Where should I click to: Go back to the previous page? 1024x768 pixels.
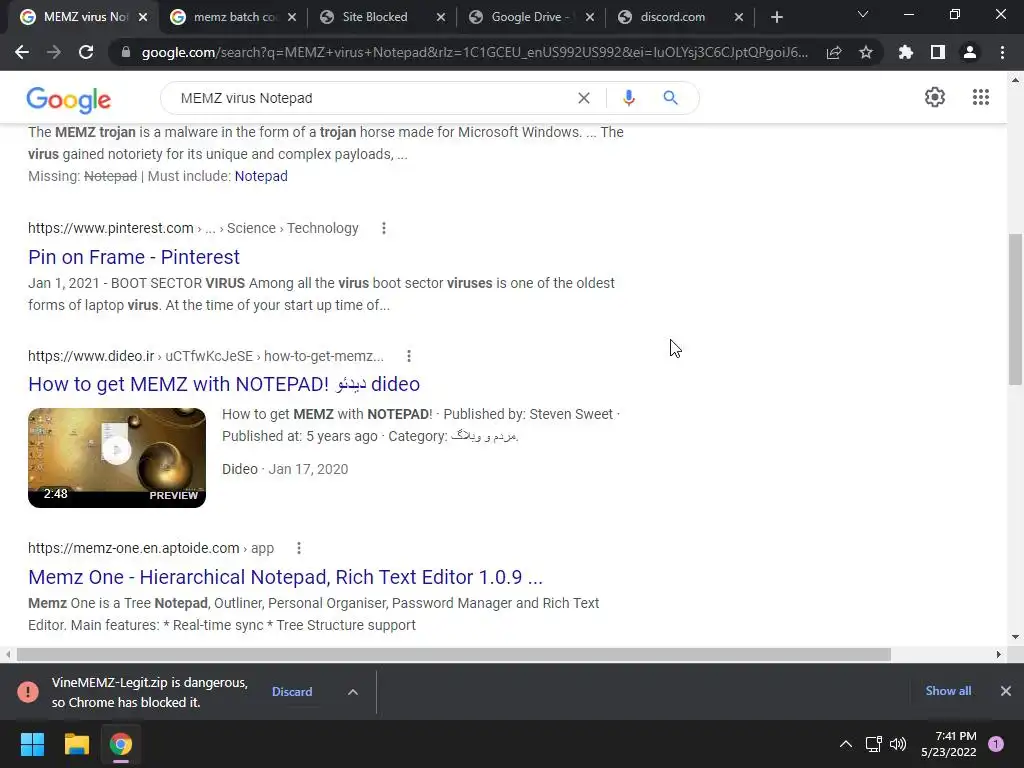coord(22,52)
